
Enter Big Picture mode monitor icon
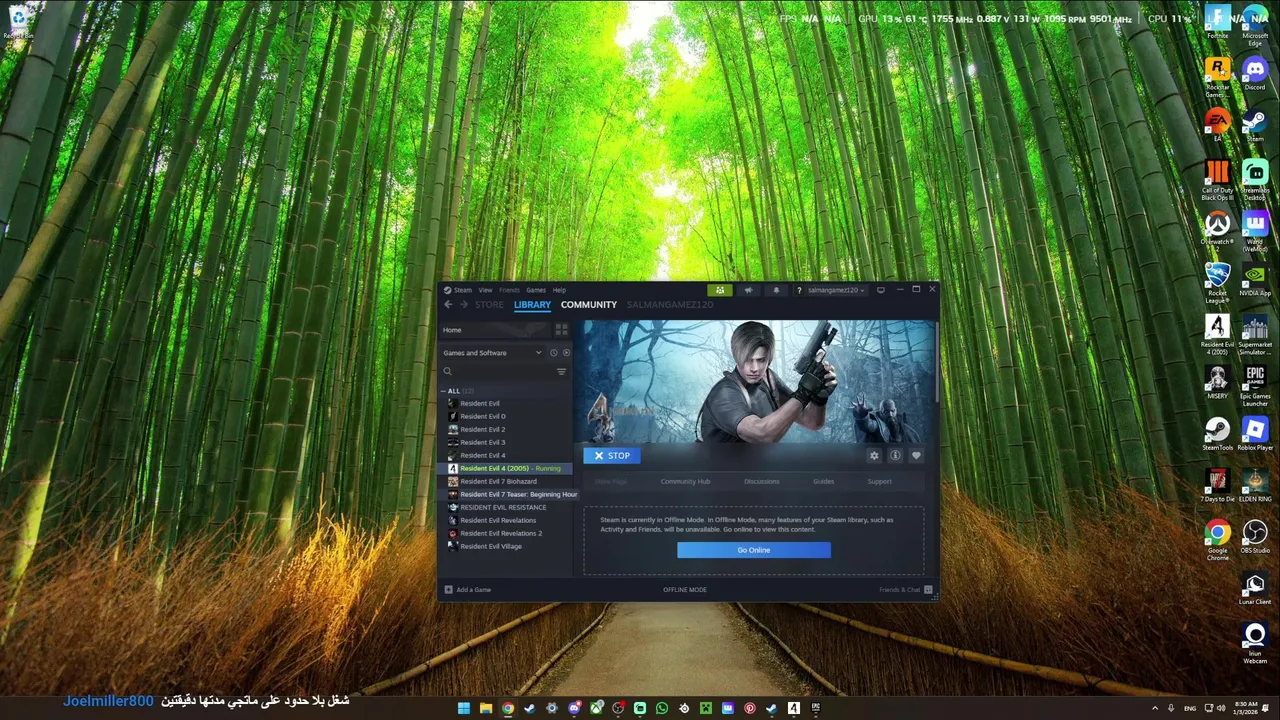click(x=880, y=290)
